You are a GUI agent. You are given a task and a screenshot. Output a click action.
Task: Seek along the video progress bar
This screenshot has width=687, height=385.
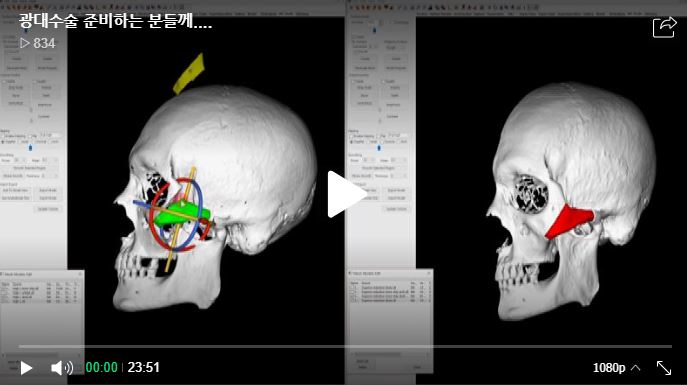pos(345,346)
